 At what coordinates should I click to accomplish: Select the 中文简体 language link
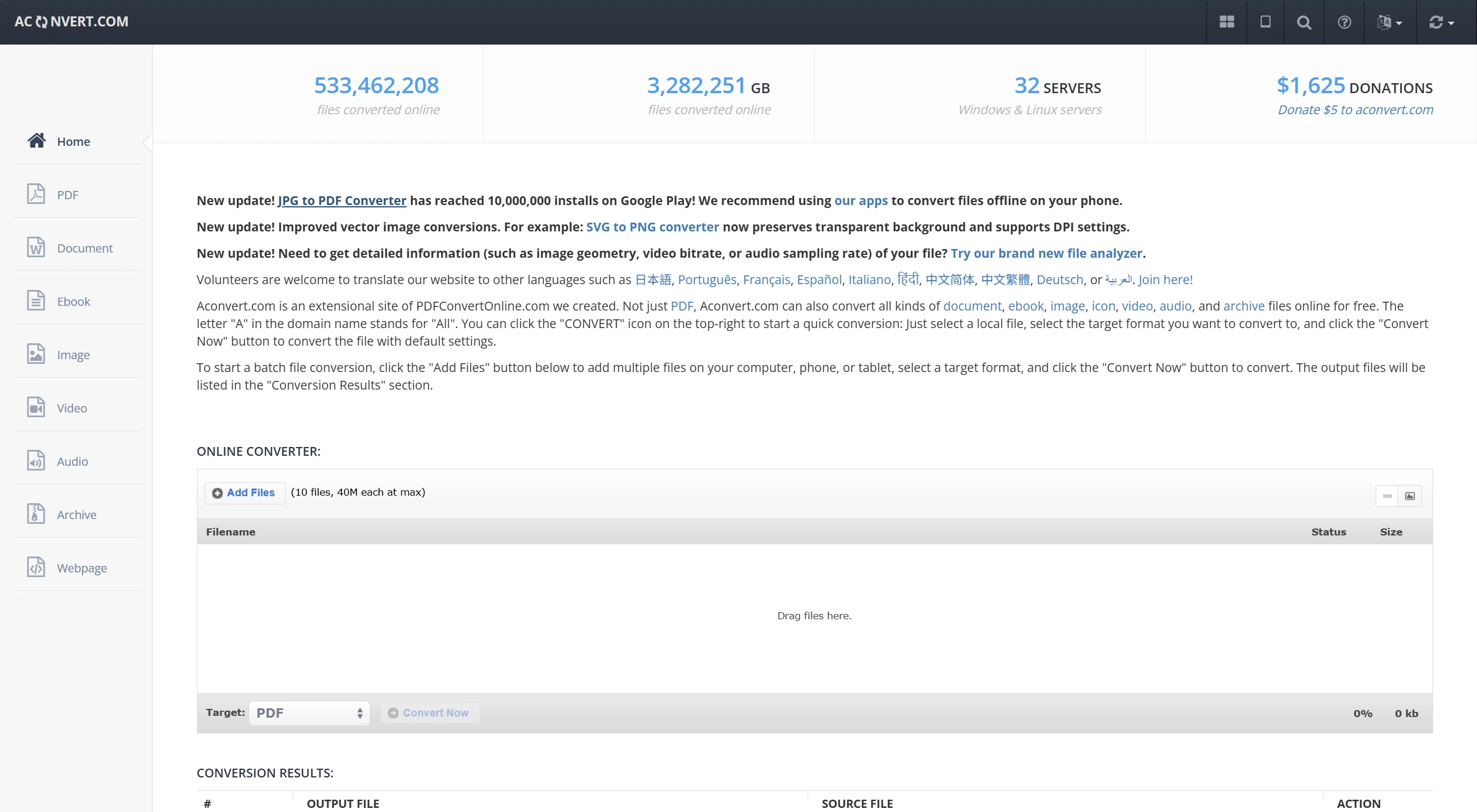tap(950, 280)
